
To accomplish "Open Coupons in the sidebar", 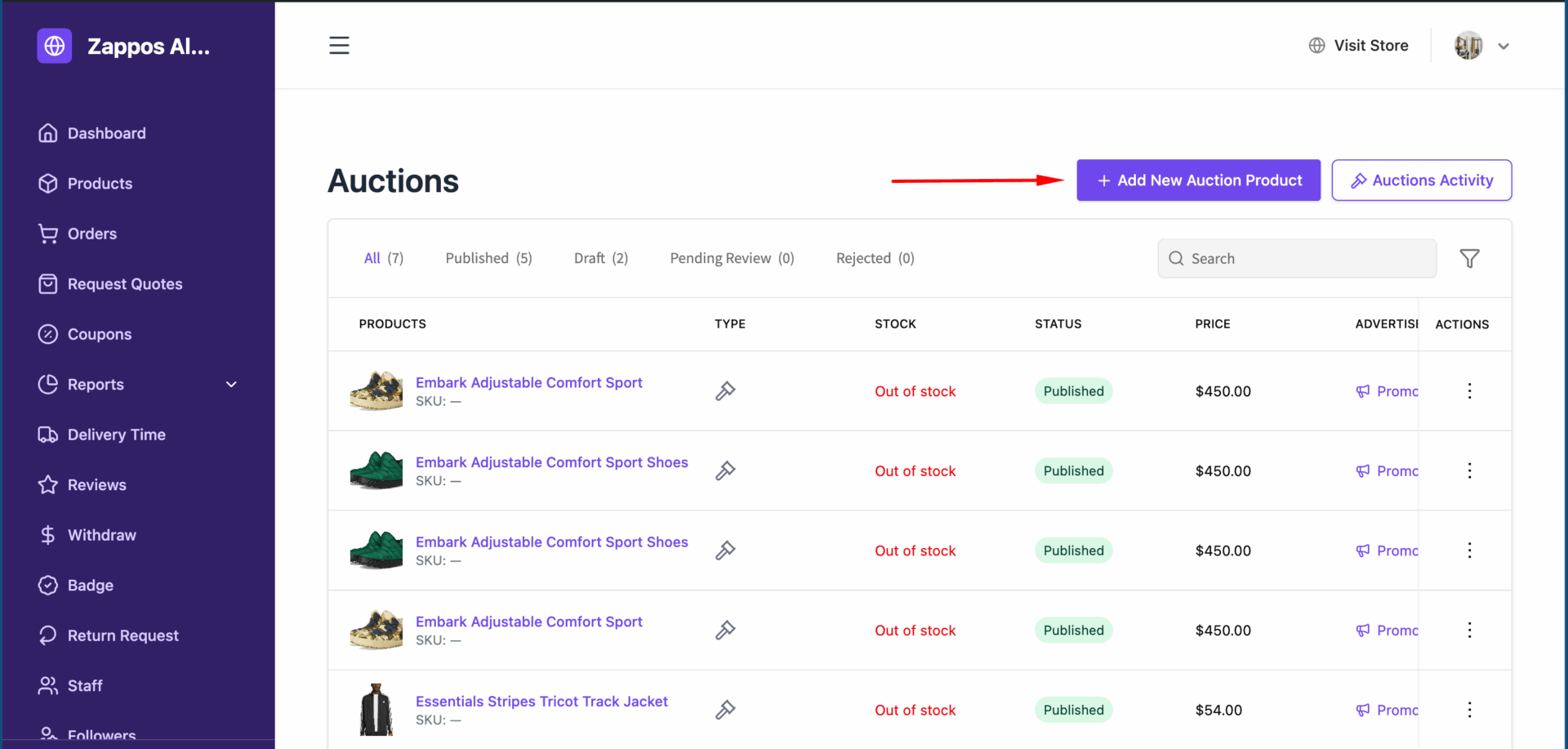I will [x=84, y=334].
